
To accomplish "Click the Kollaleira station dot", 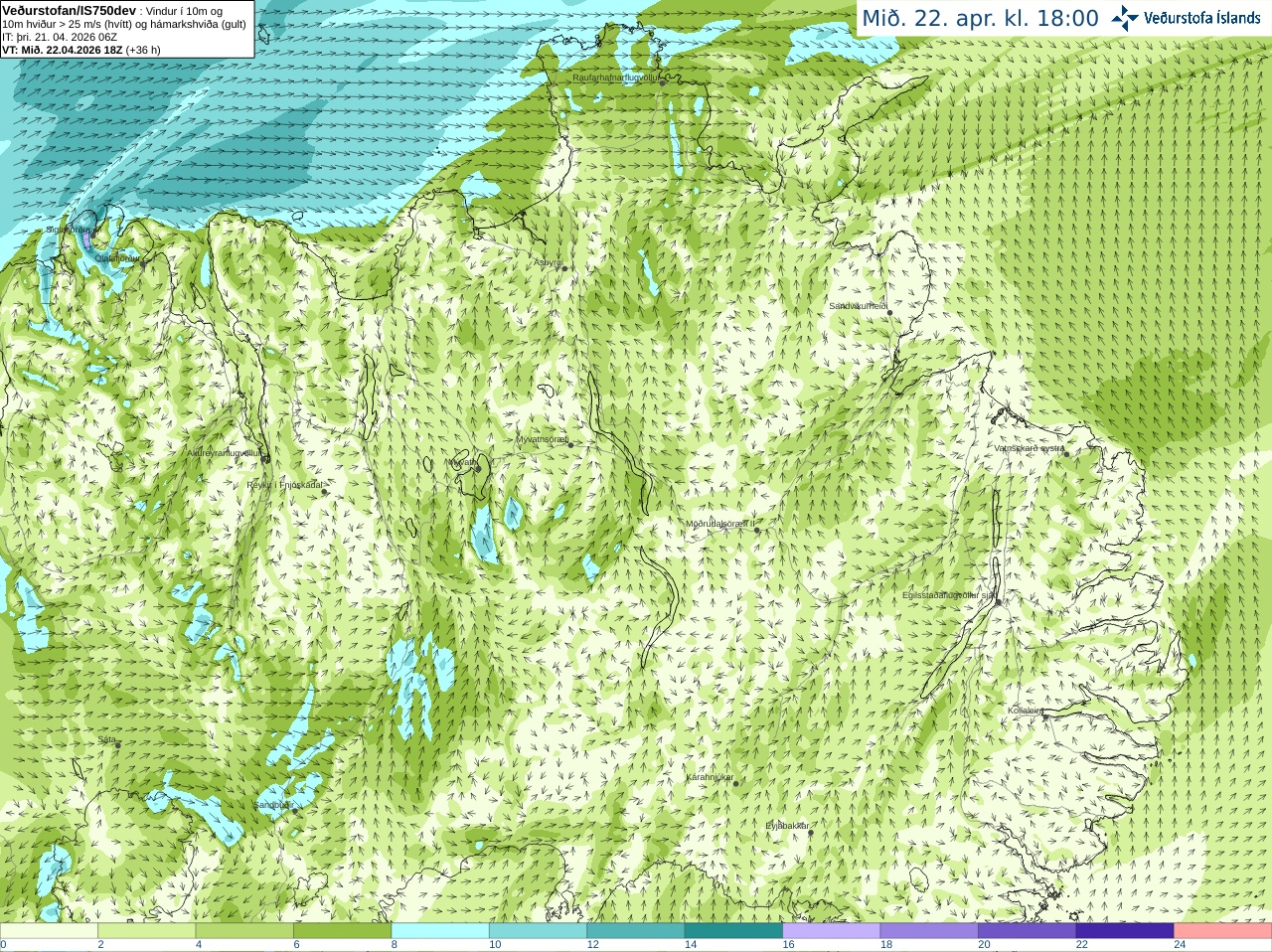I will [x=1044, y=715].
